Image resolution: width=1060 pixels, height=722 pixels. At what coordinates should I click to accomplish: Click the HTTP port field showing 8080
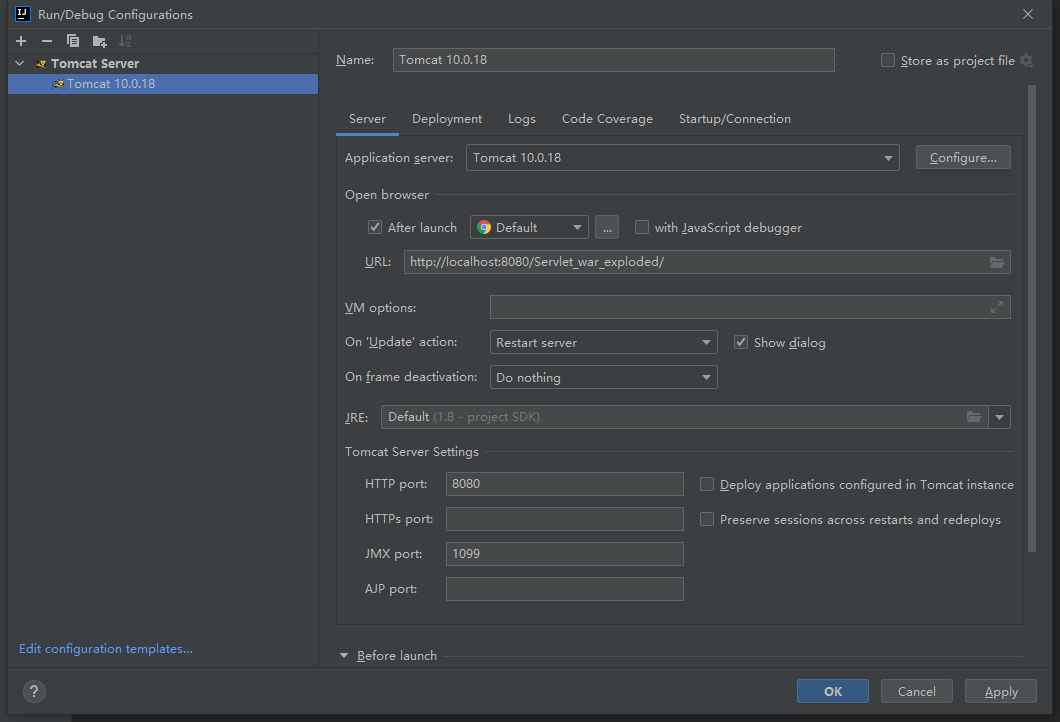coord(564,484)
